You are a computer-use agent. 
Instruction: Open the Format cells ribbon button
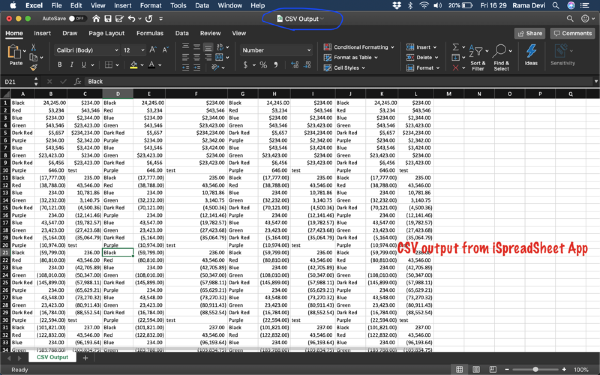click(422, 68)
